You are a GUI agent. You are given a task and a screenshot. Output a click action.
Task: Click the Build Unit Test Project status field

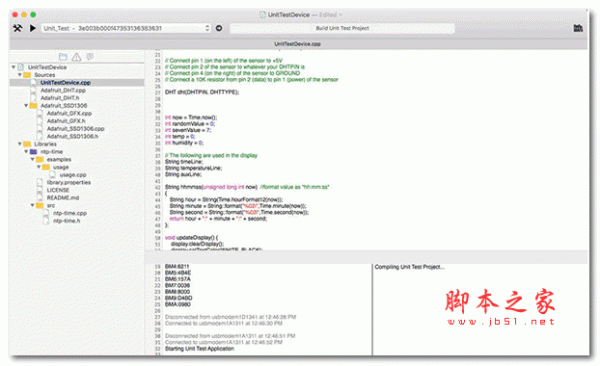click(x=342, y=28)
